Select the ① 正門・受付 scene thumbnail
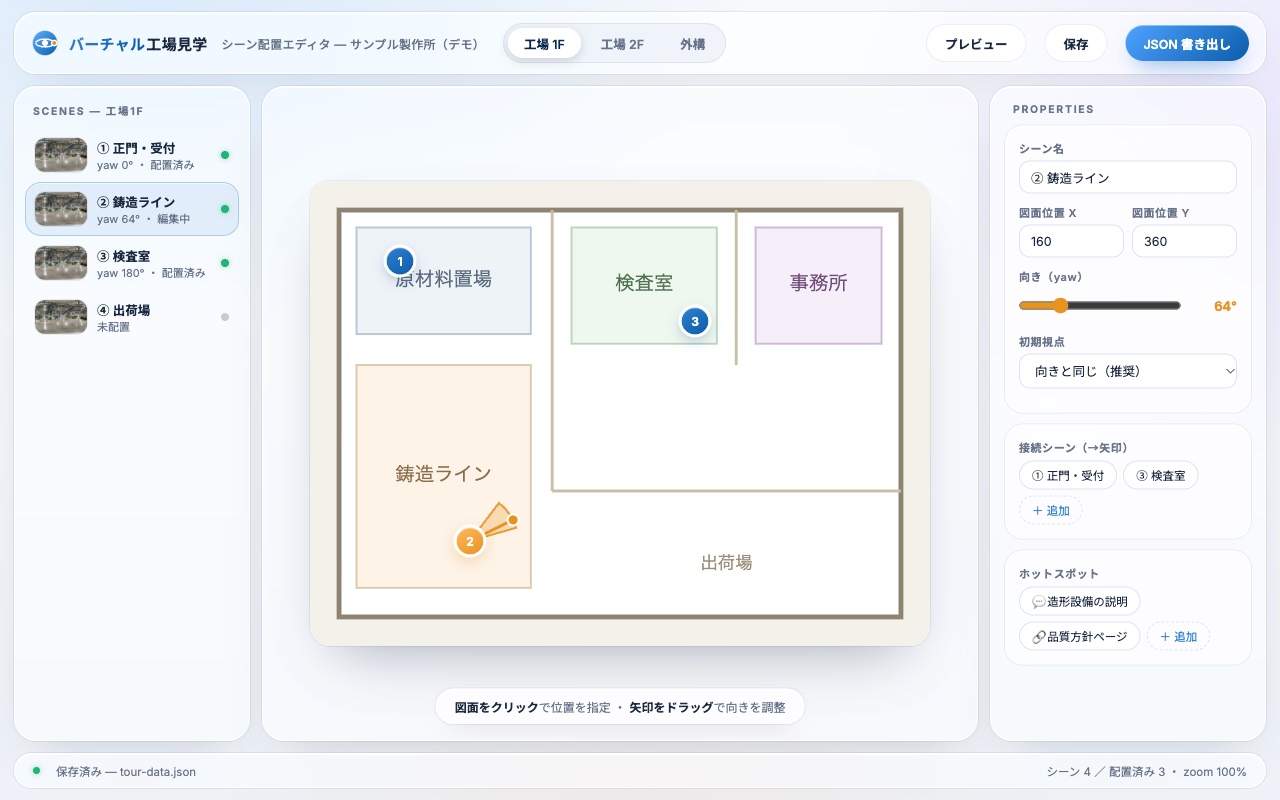 pyautogui.click(x=61, y=155)
